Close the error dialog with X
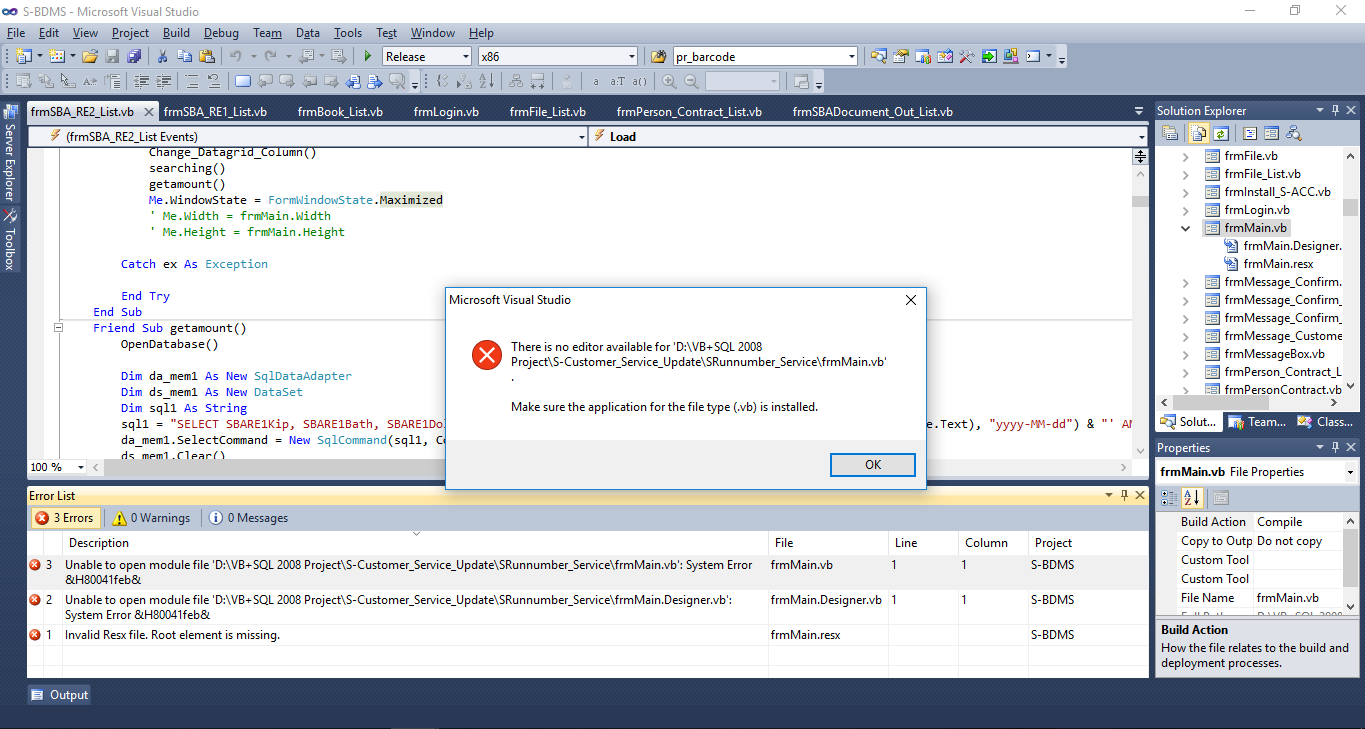 tap(910, 300)
